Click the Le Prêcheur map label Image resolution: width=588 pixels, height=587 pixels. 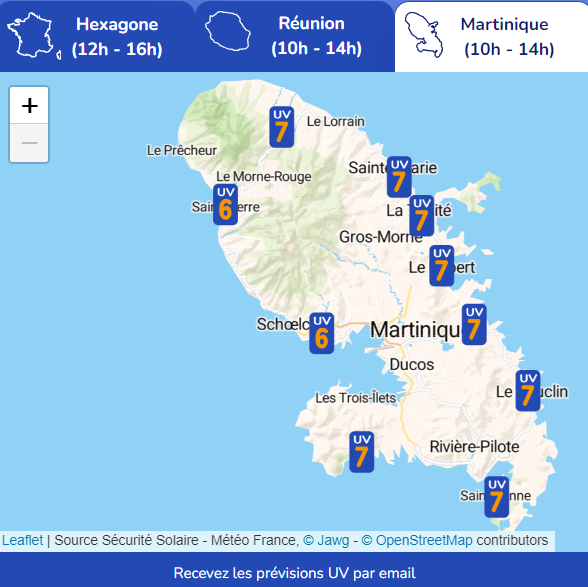coord(182,150)
